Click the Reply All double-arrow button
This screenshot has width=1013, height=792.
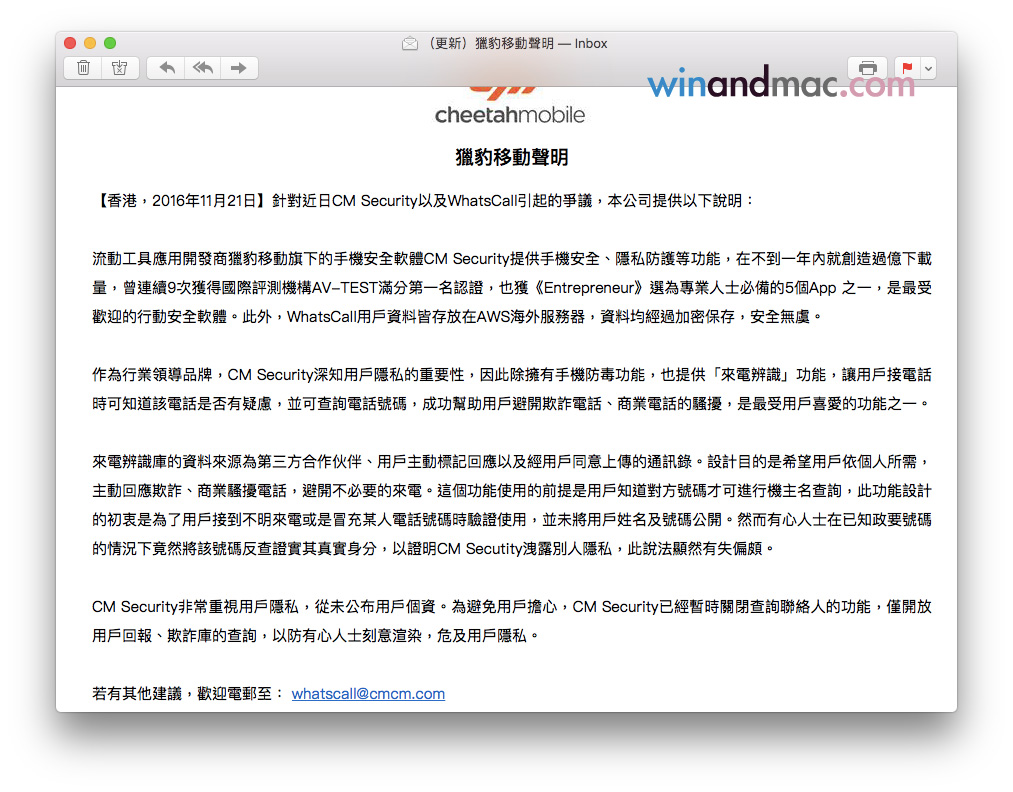click(202, 68)
